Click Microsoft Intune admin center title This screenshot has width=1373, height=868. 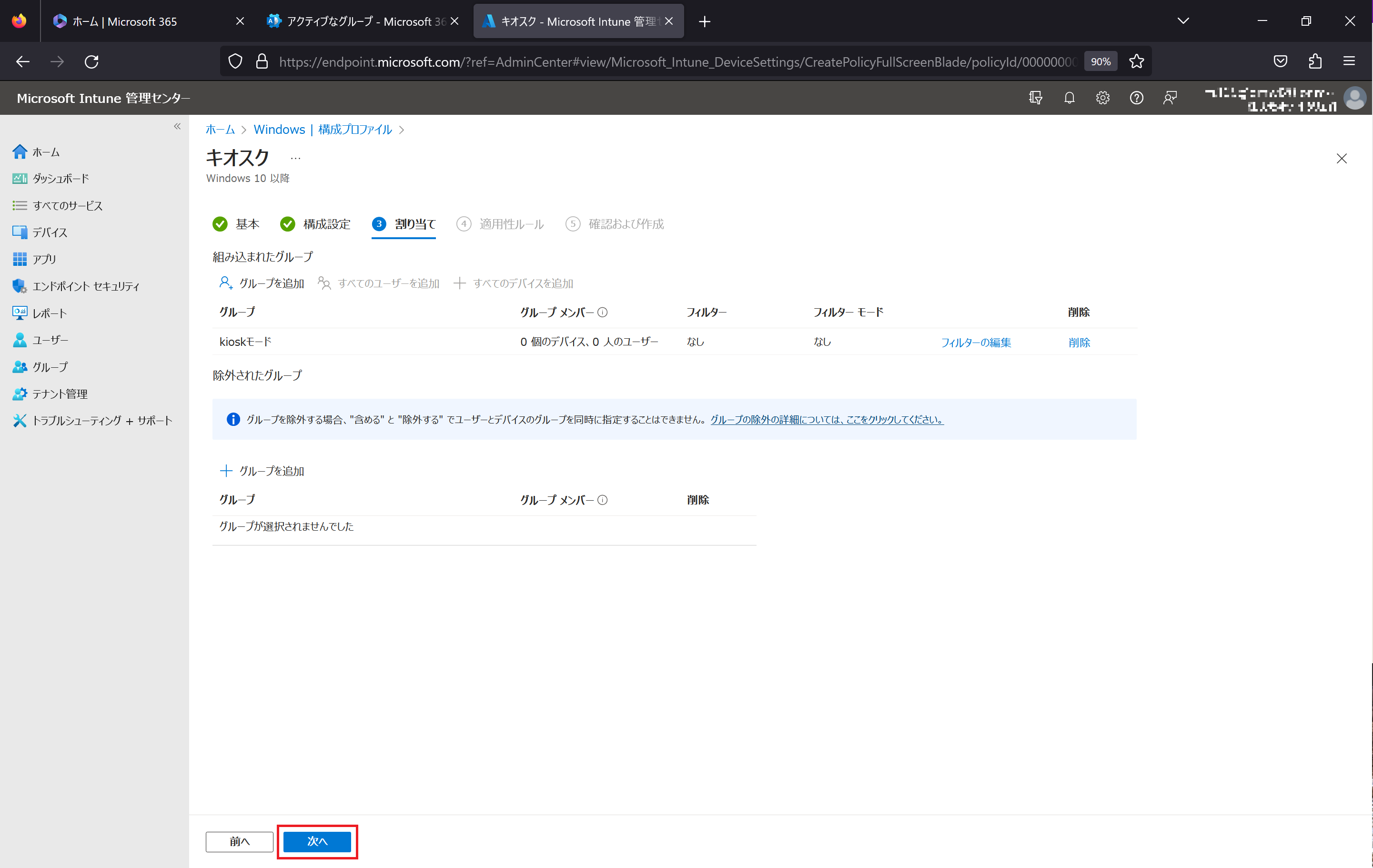tap(103, 98)
